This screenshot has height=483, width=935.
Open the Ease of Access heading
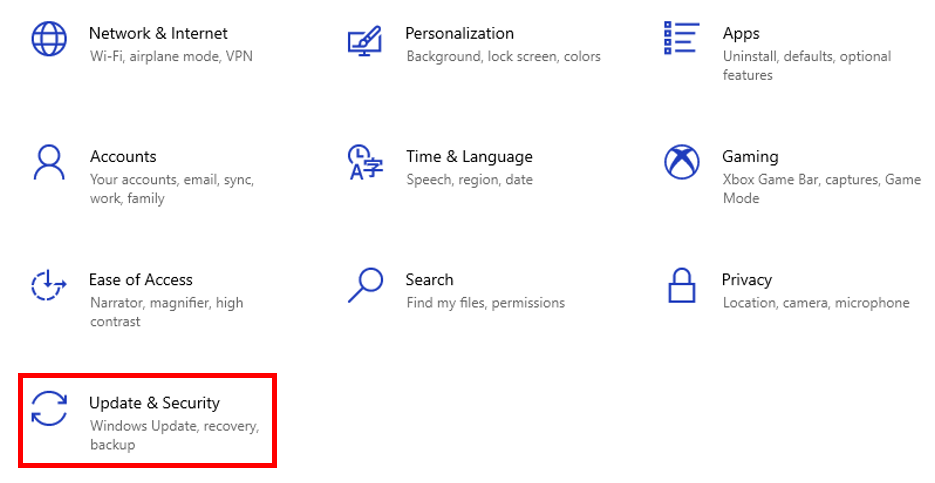pyautogui.click(x=141, y=280)
